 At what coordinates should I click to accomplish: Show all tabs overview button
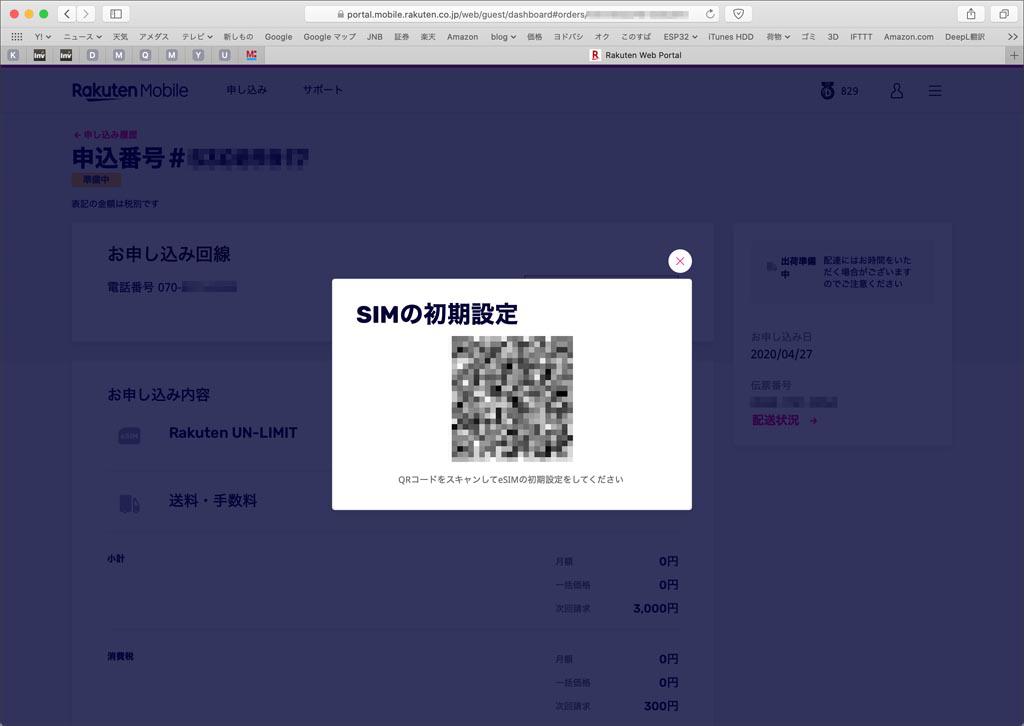[1004, 14]
